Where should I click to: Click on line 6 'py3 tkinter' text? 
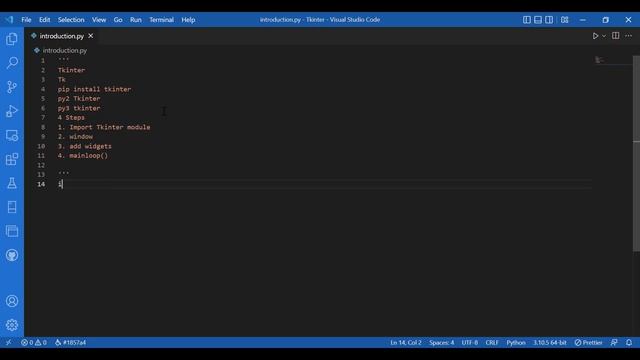[x=79, y=108]
